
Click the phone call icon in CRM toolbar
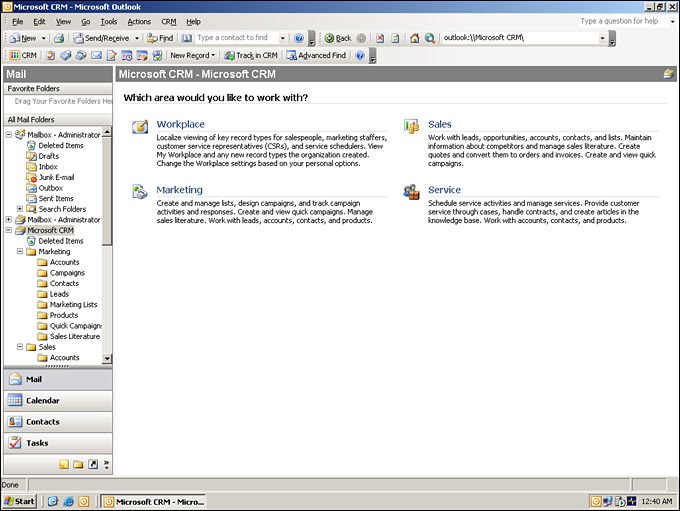(81, 55)
